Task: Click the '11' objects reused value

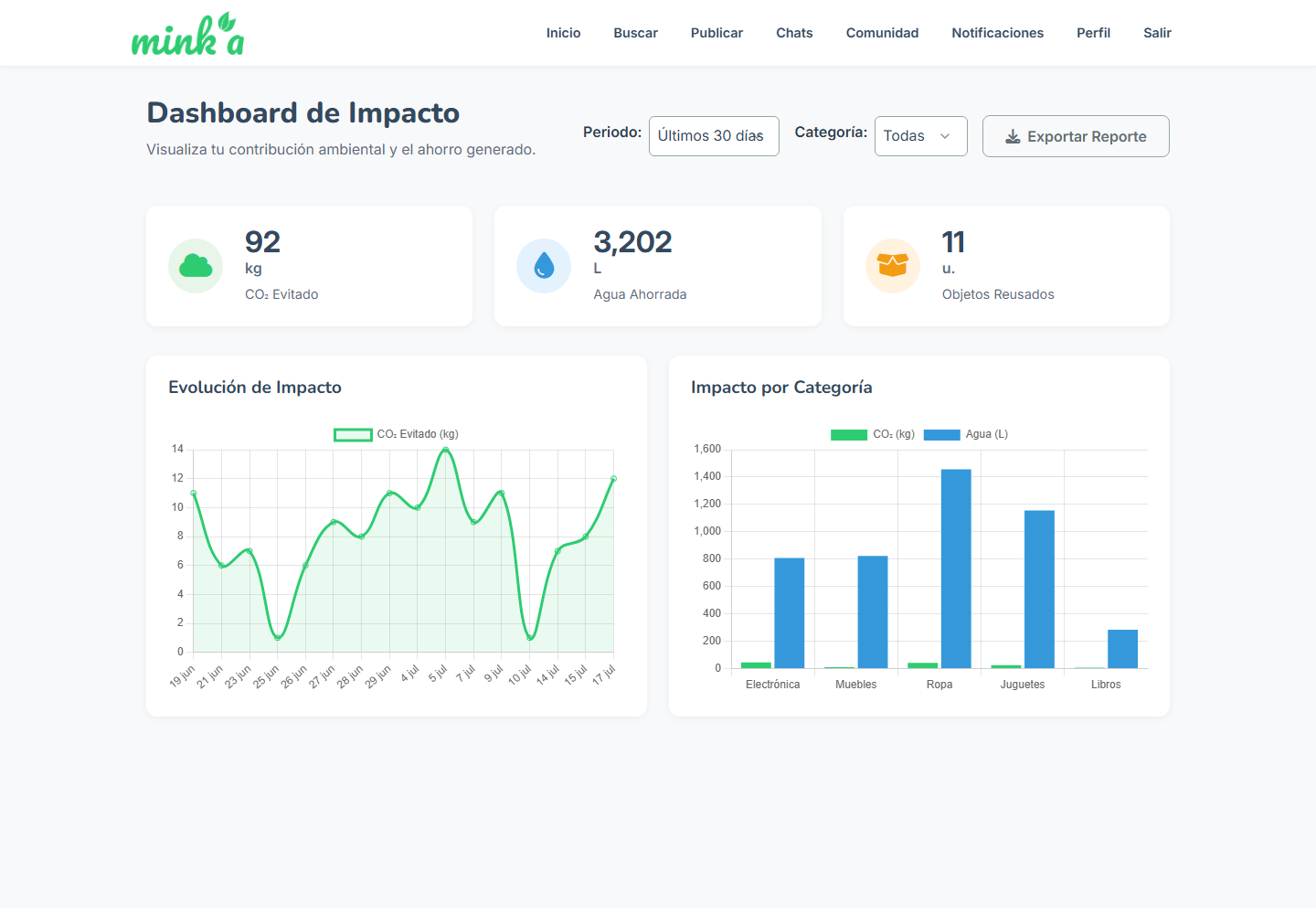Action: coord(953,242)
